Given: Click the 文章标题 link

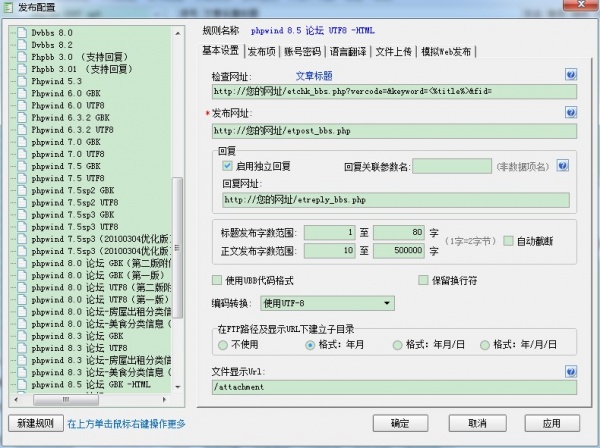Looking at the screenshot, I should 314,76.
